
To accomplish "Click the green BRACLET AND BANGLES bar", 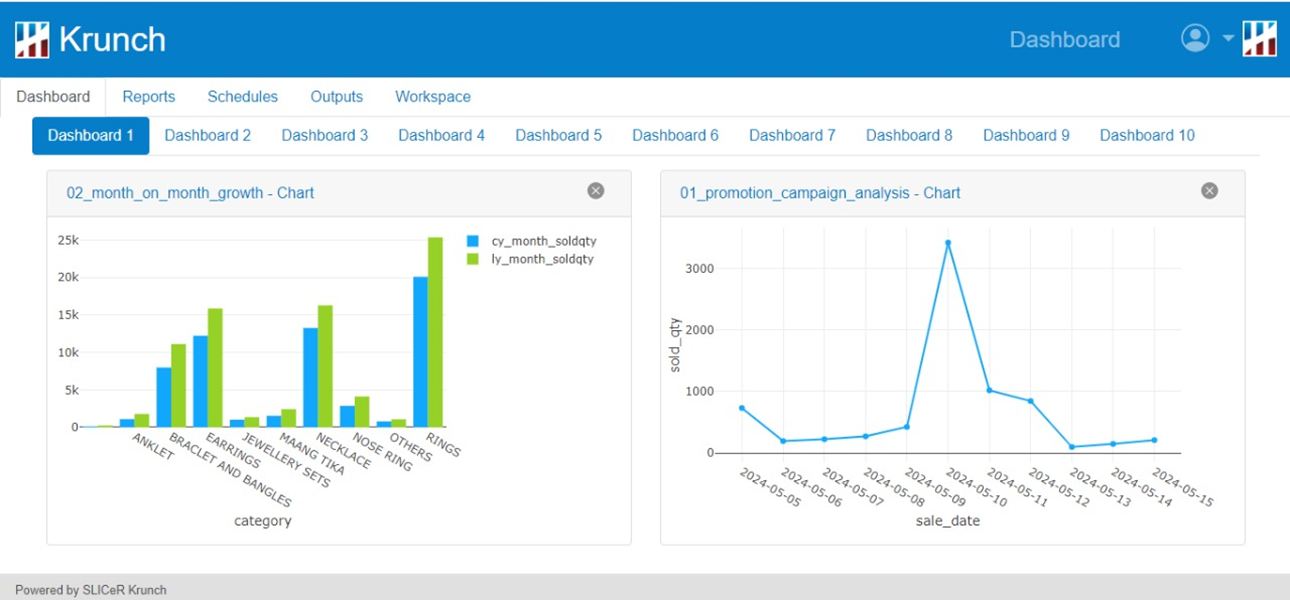I will click(178, 386).
